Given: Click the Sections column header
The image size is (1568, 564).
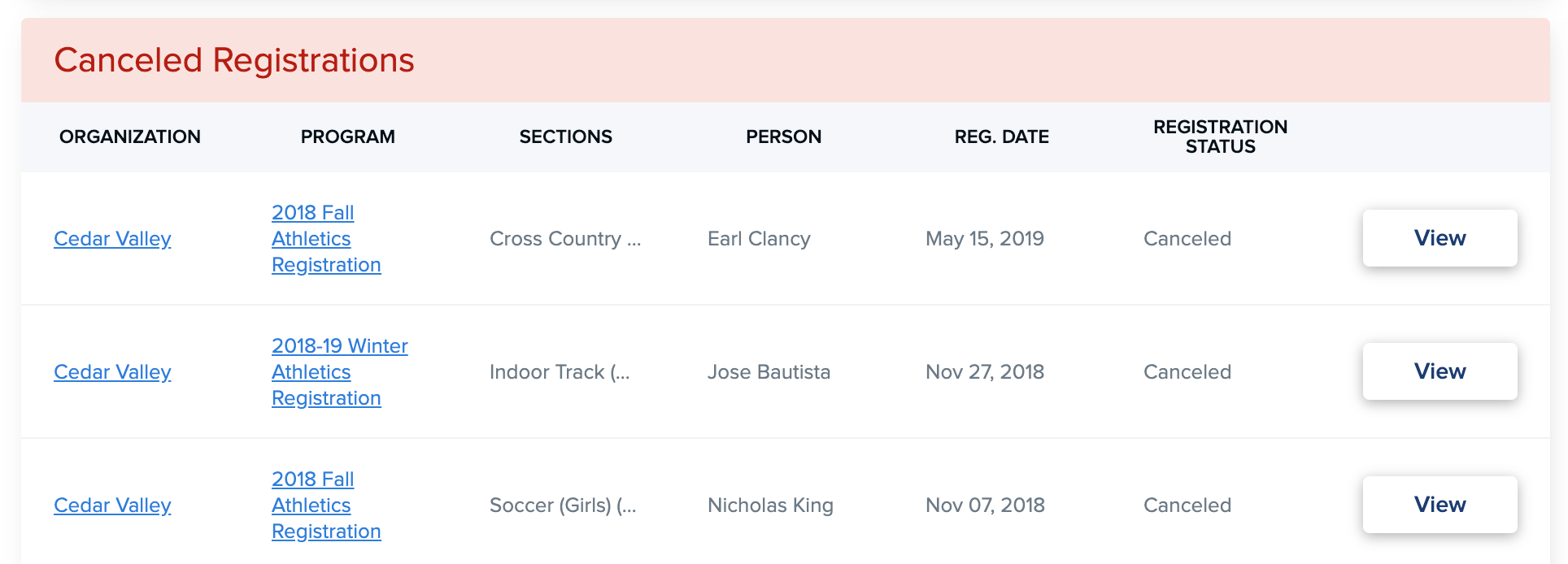Looking at the screenshot, I should point(566,137).
